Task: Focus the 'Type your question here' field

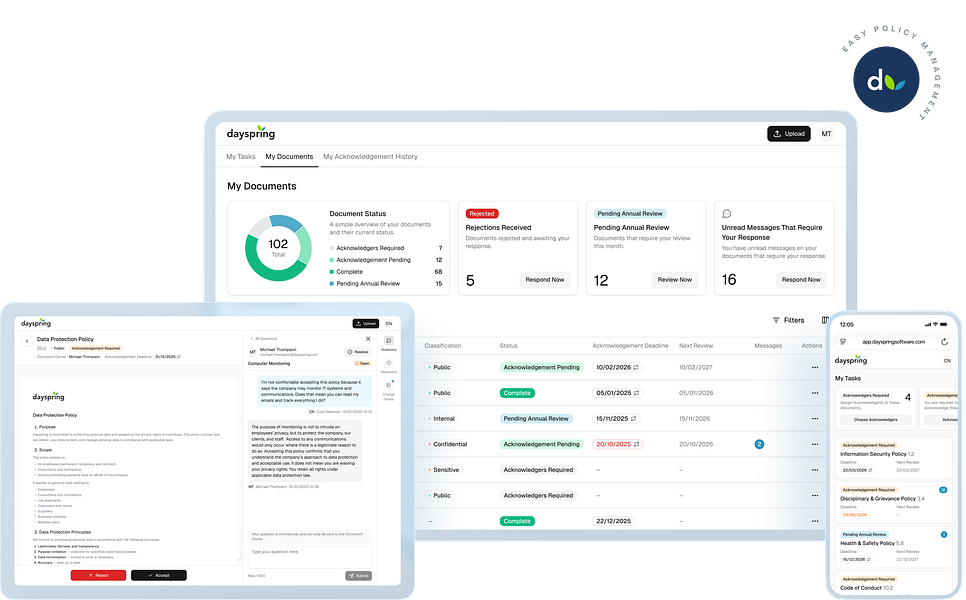Action: 309,557
